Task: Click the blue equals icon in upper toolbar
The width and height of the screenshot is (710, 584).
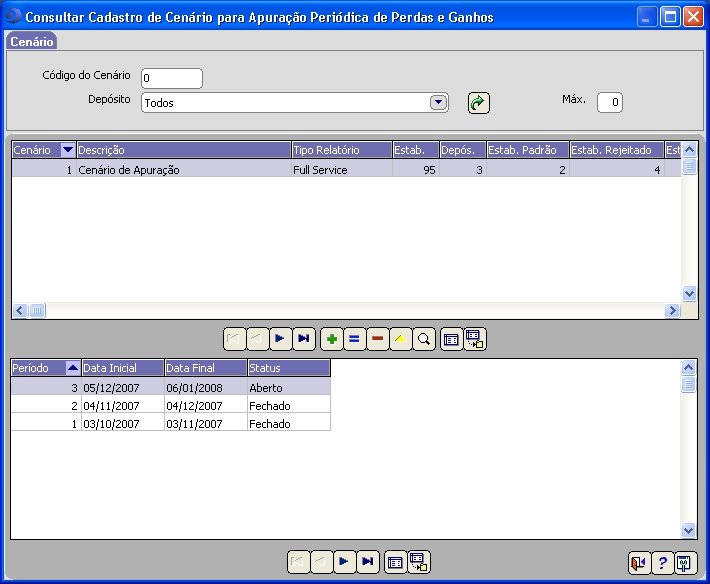Action: pos(354,340)
